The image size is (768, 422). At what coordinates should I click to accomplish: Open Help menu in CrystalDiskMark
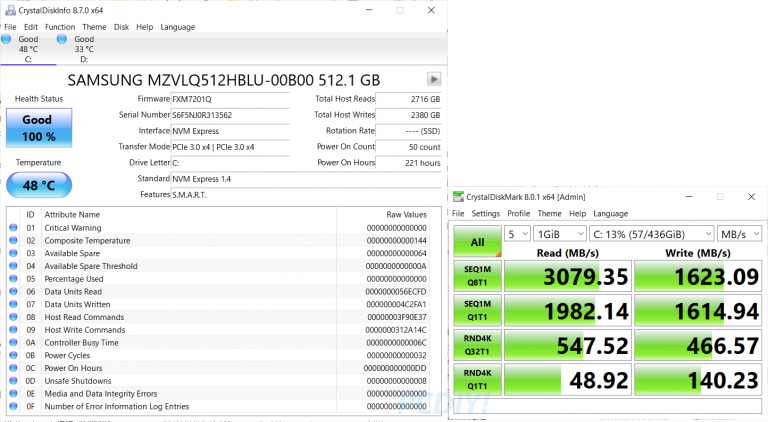577,213
